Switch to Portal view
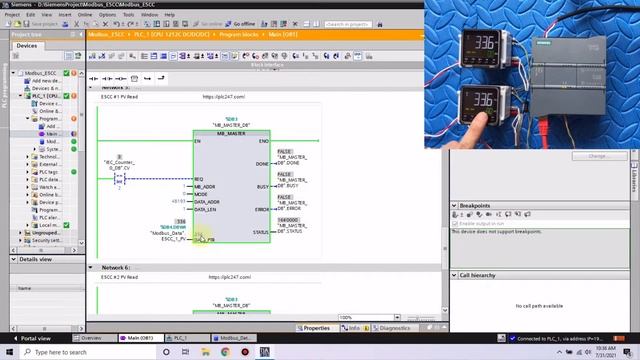This screenshot has width=640, height=360. [32, 338]
